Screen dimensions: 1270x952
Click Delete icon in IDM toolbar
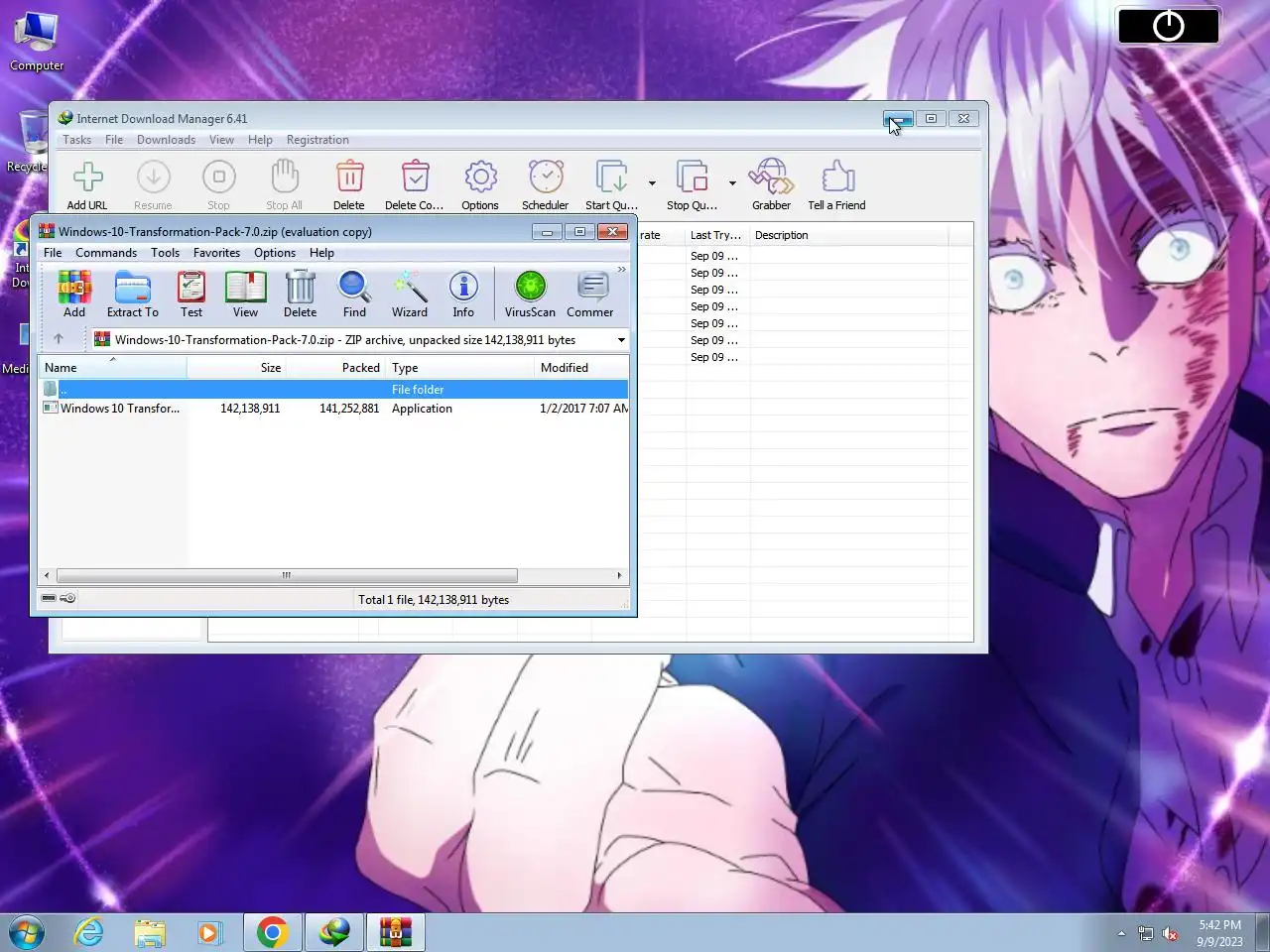[x=348, y=185]
